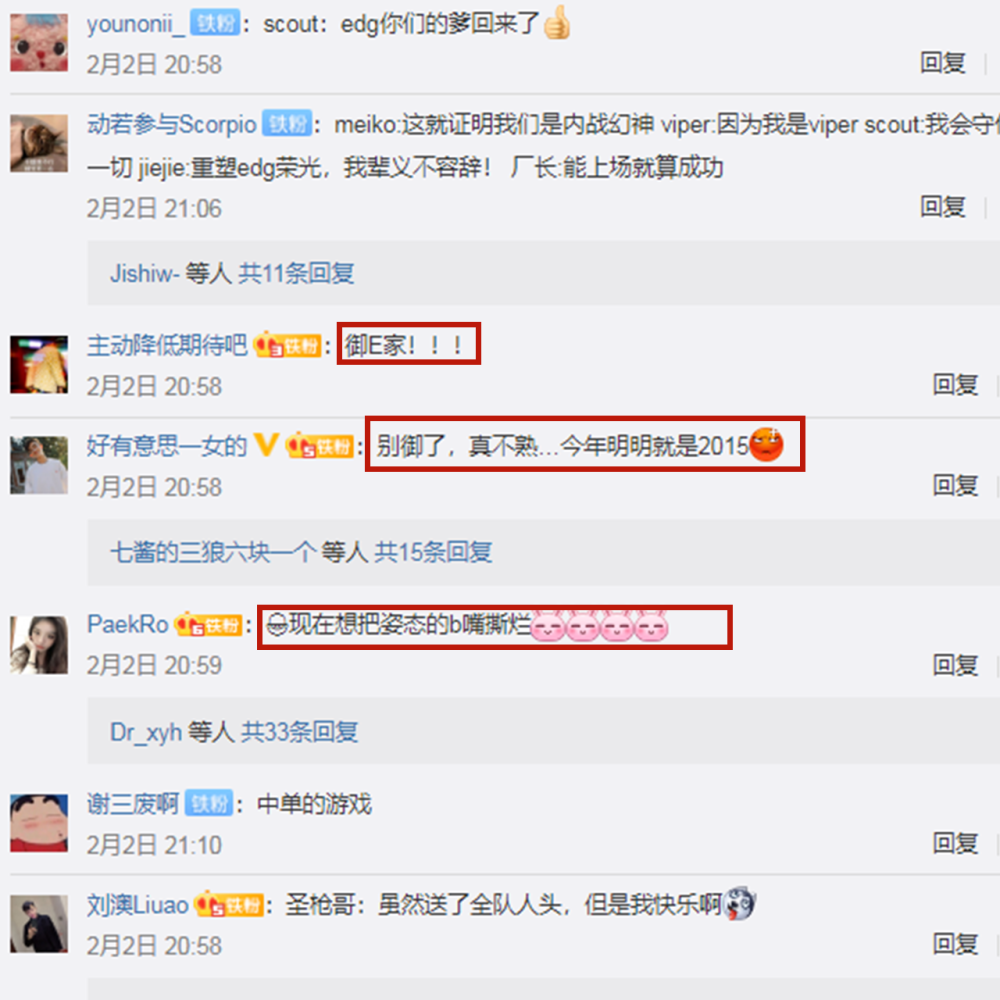The width and height of the screenshot is (1000, 1000).
Task: Click 好有意思一女的's gold 铁粉 badge
Action: 320,446
